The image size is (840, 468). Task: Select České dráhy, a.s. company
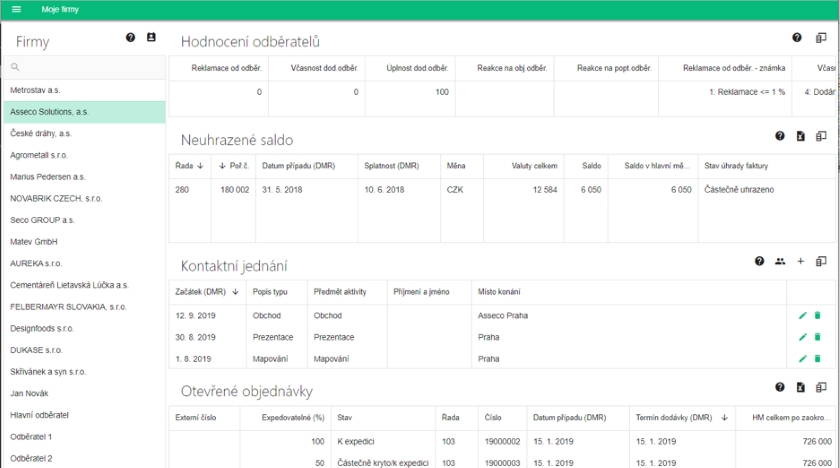pyautogui.click(x=85, y=133)
